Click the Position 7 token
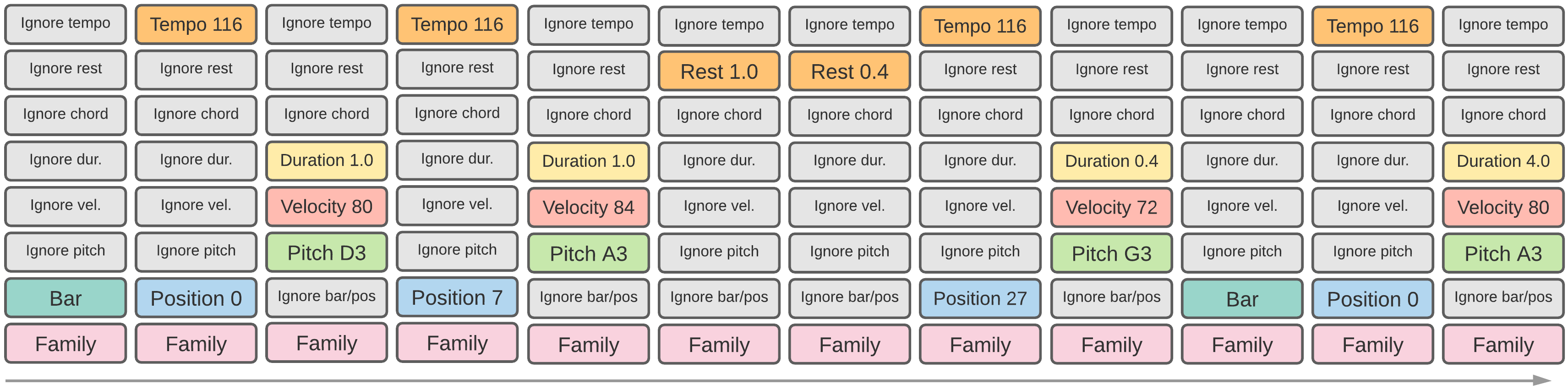This screenshot has width=1568, height=390. click(x=457, y=297)
